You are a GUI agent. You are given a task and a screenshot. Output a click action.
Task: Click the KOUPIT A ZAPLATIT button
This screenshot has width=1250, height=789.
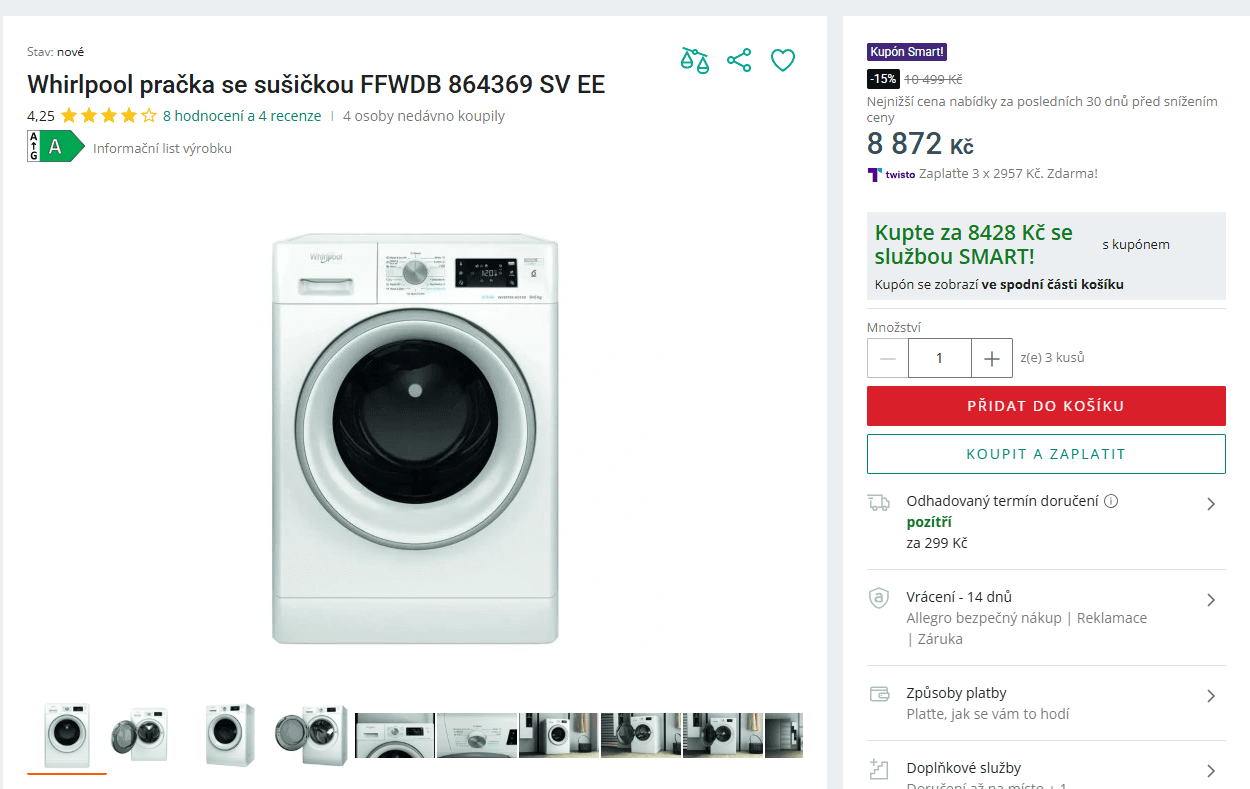point(1046,454)
